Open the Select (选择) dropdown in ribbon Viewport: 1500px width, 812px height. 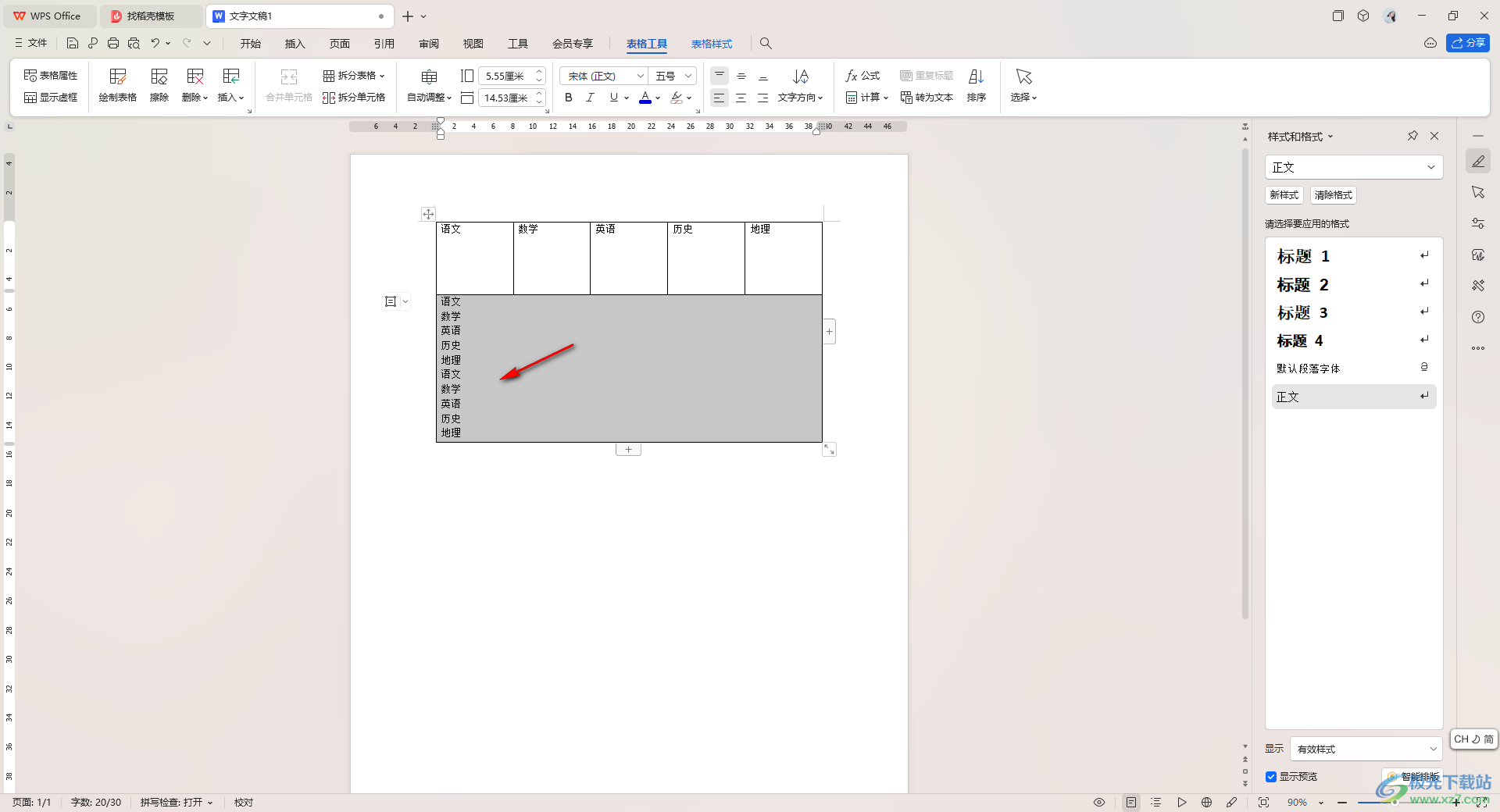point(1023,85)
